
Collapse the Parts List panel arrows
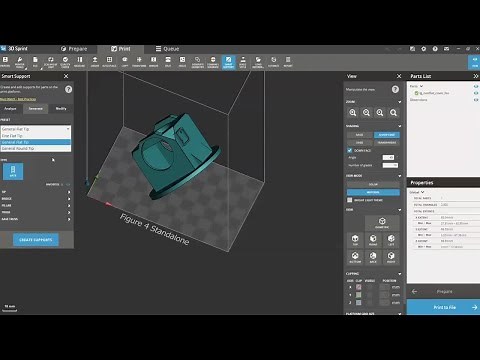coord(476,76)
